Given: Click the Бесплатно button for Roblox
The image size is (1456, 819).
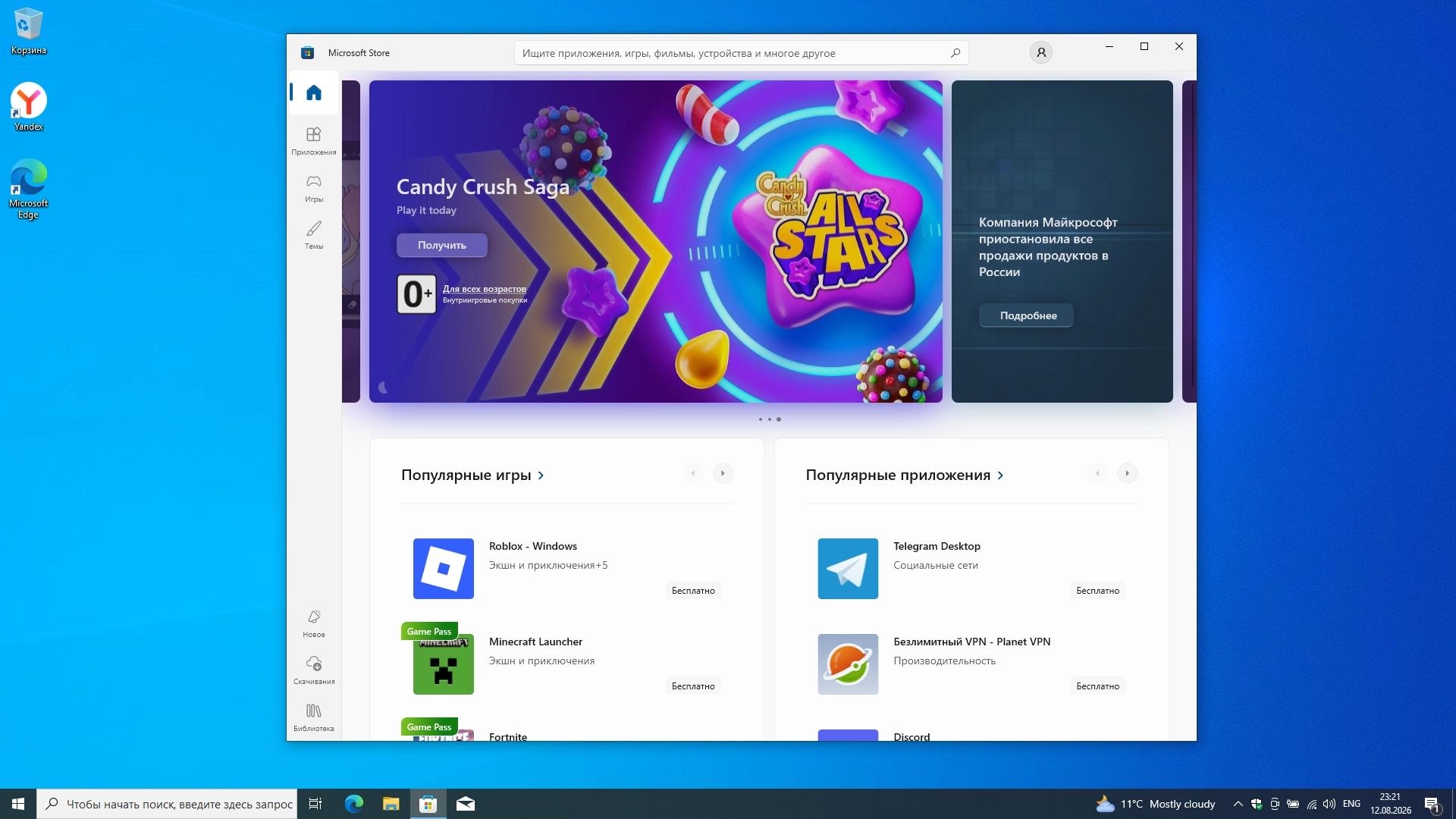Looking at the screenshot, I should pyautogui.click(x=693, y=590).
